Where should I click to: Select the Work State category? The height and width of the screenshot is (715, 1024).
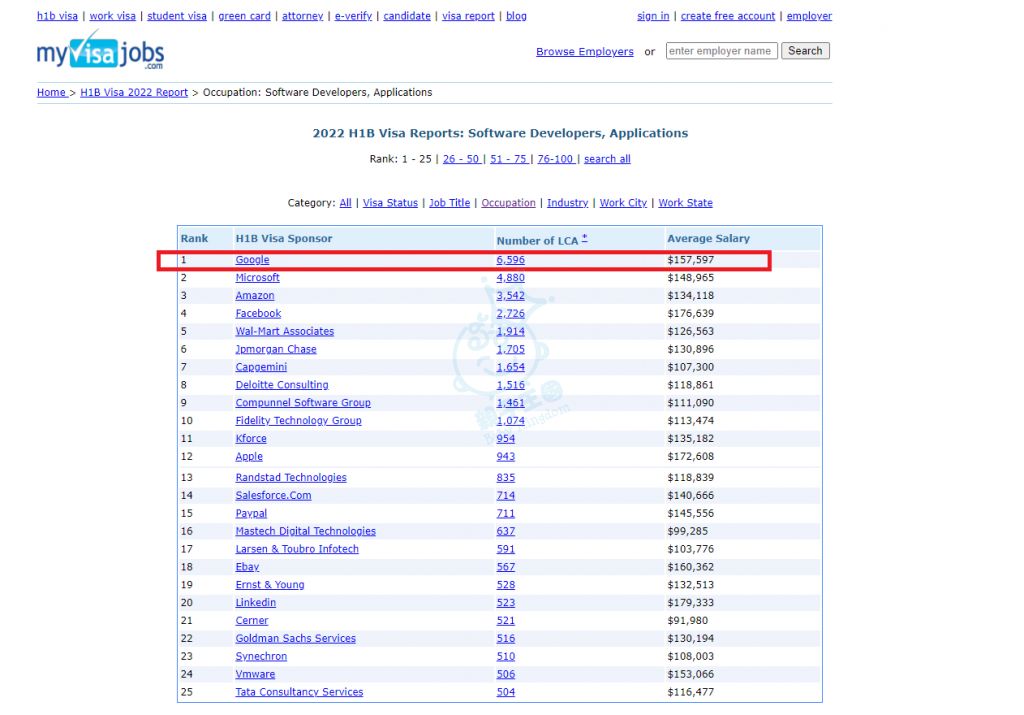pyautogui.click(x=685, y=202)
